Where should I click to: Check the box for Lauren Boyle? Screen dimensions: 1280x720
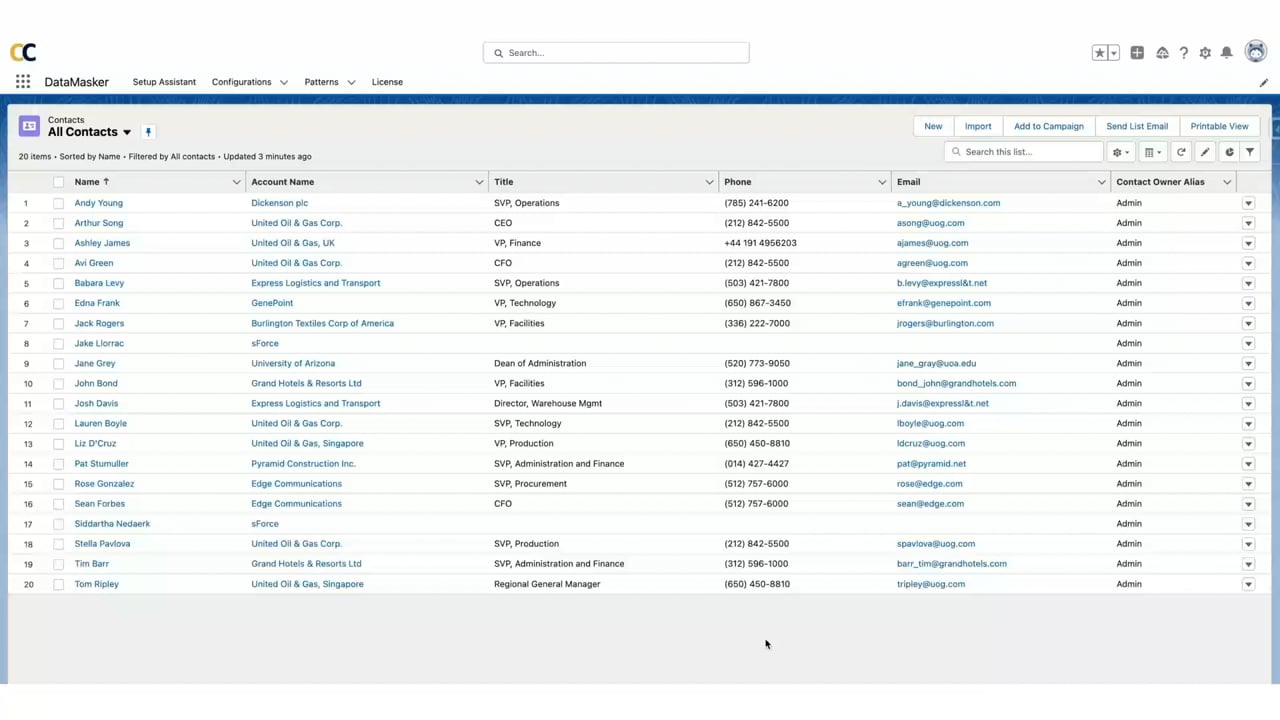point(58,423)
